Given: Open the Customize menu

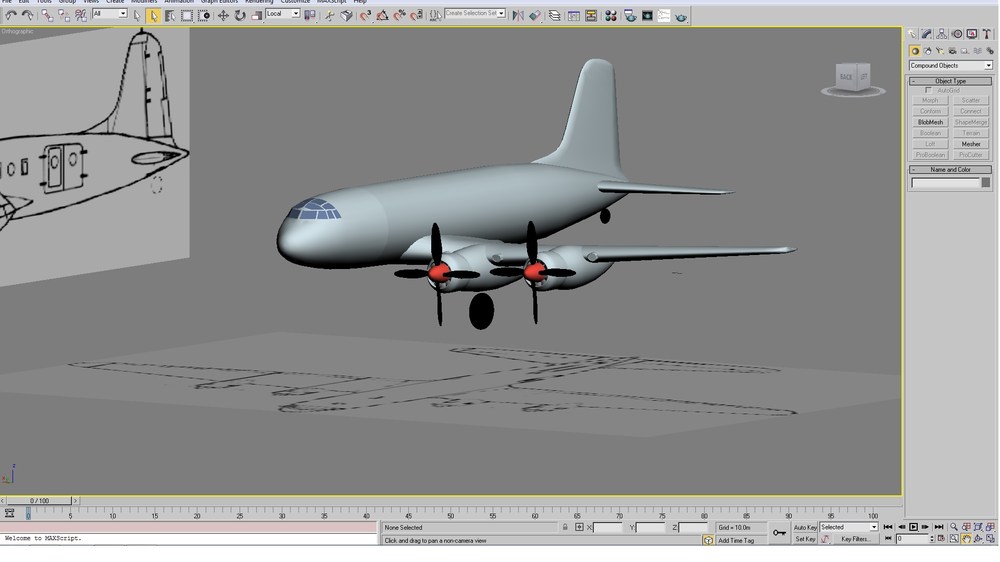Looking at the screenshot, I should tap(295, 2).
